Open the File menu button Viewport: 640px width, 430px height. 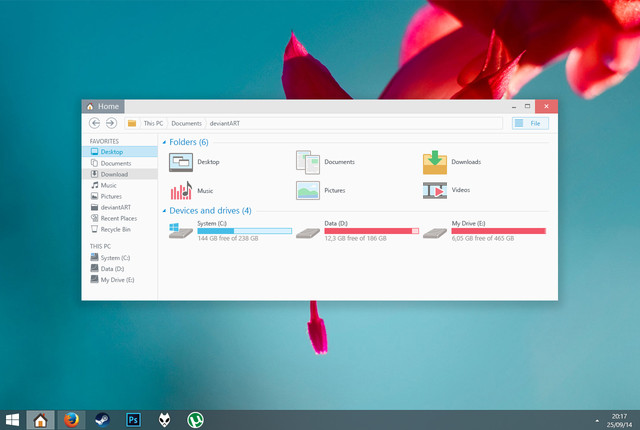click(530, 123)
